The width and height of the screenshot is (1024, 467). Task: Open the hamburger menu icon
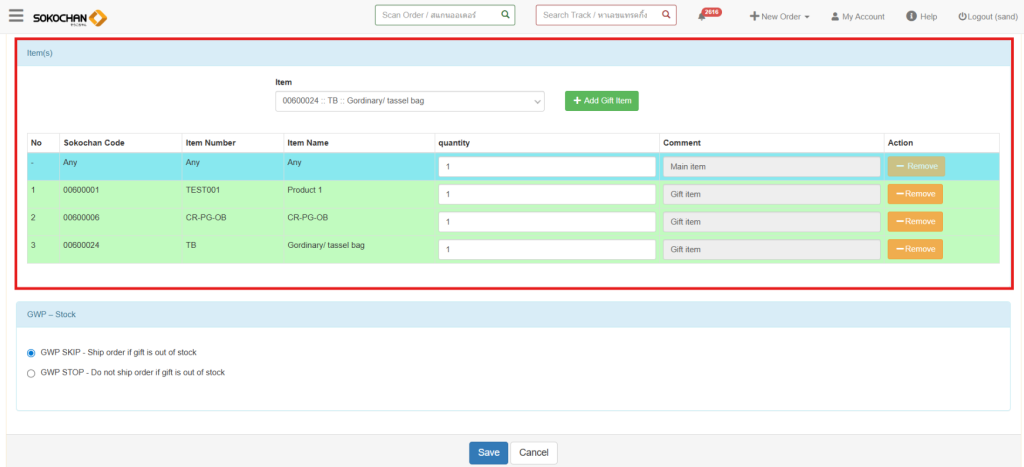click(16, 16)
